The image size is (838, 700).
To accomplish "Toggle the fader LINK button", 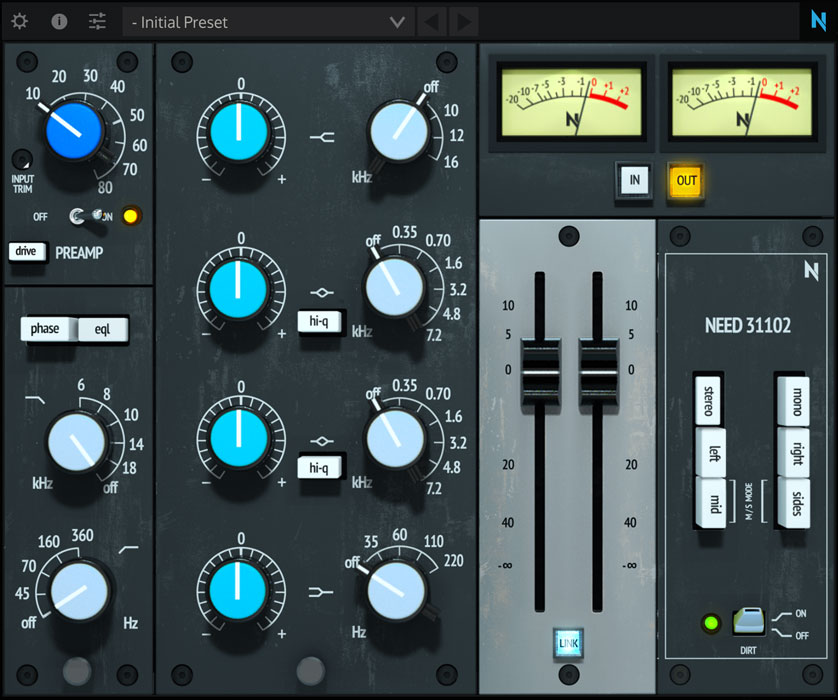I will pyautogui.click(x=568, y=643).
